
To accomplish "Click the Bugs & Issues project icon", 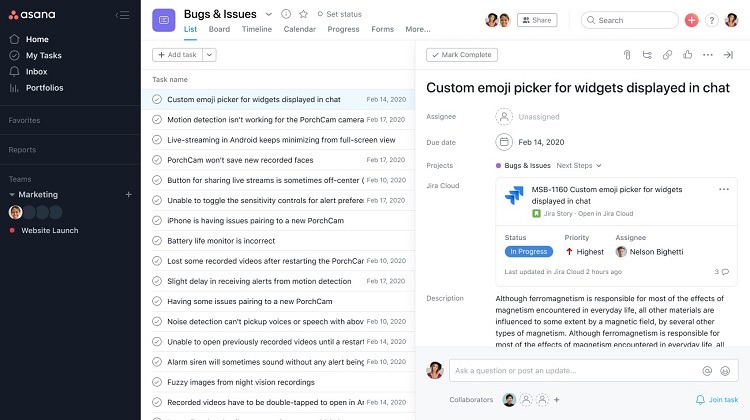I will pos(164,20).
